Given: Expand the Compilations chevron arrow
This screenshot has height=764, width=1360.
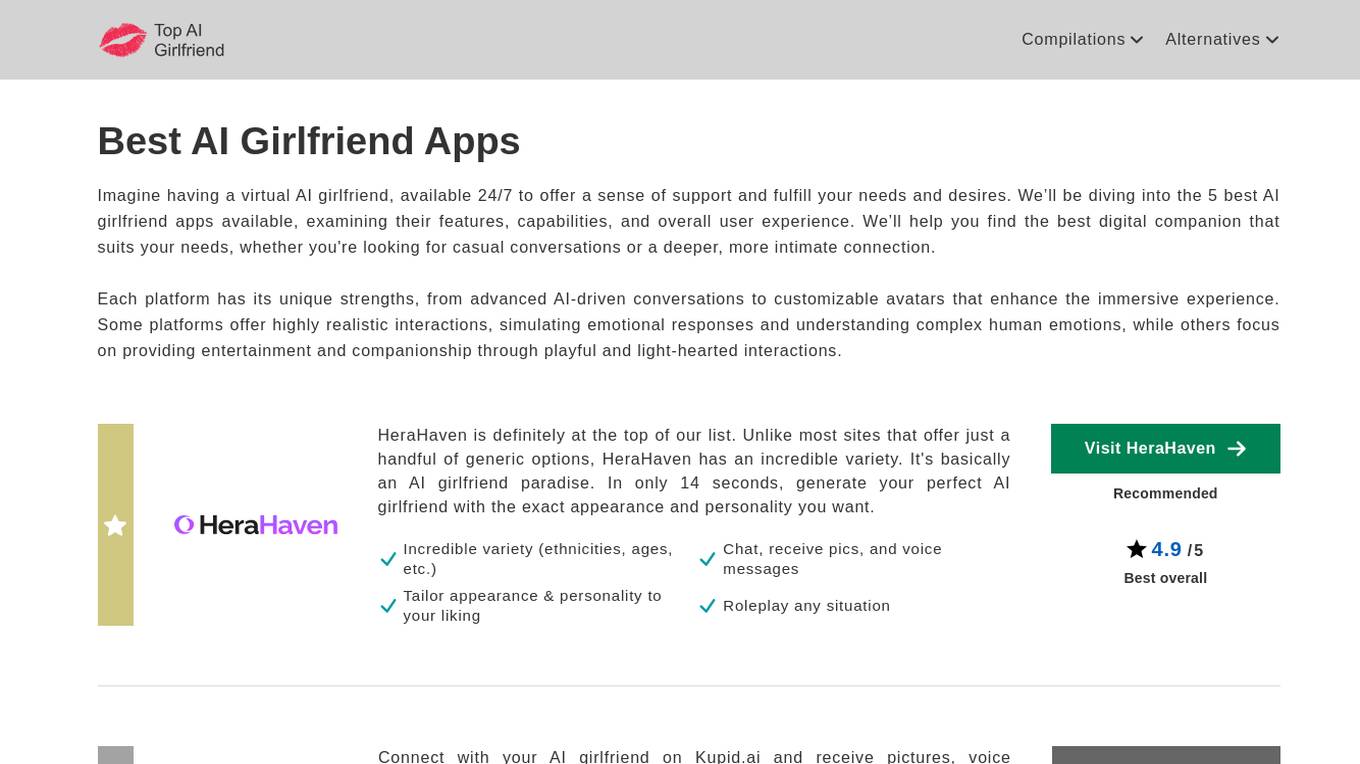Looking at the screenshot, I should (1136, 40).
